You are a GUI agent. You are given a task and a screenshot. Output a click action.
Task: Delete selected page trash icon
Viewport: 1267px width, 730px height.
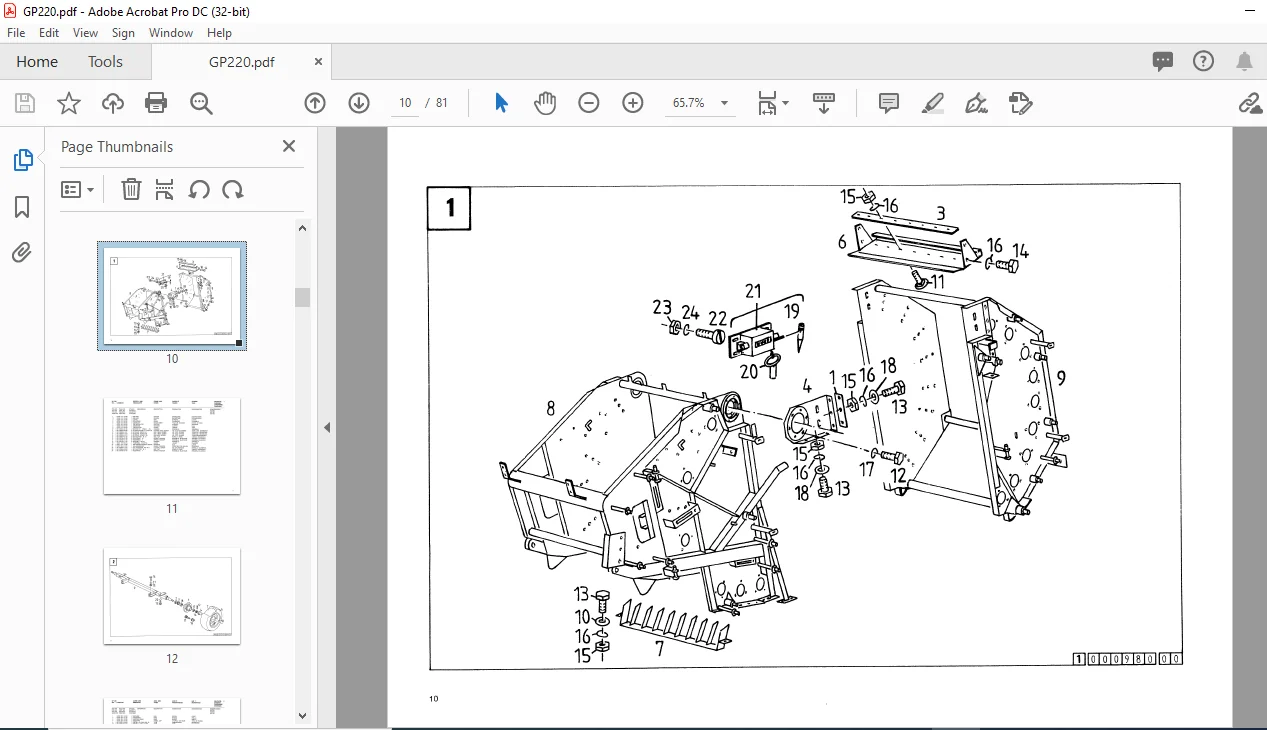click(x=131, y=189)
